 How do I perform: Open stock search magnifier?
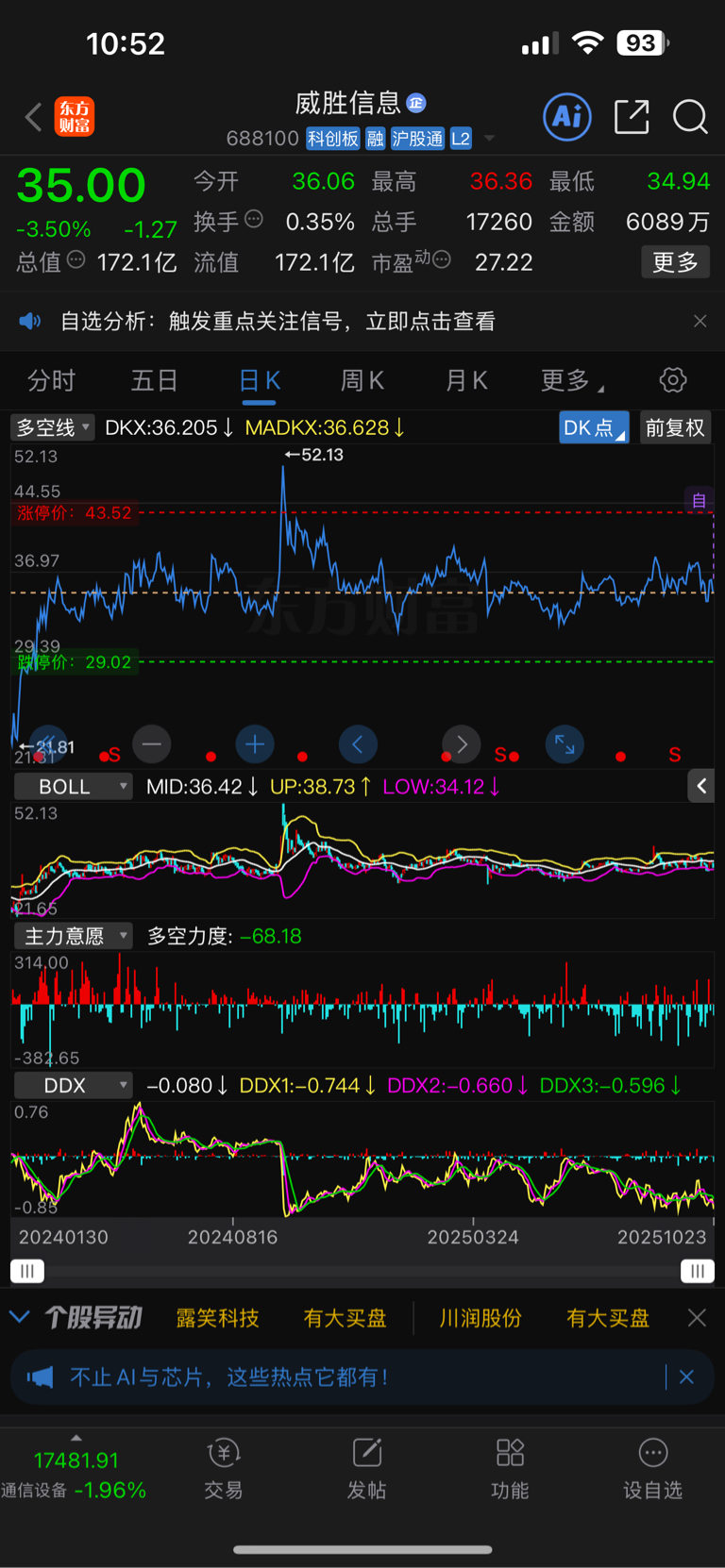pos(690,117)
